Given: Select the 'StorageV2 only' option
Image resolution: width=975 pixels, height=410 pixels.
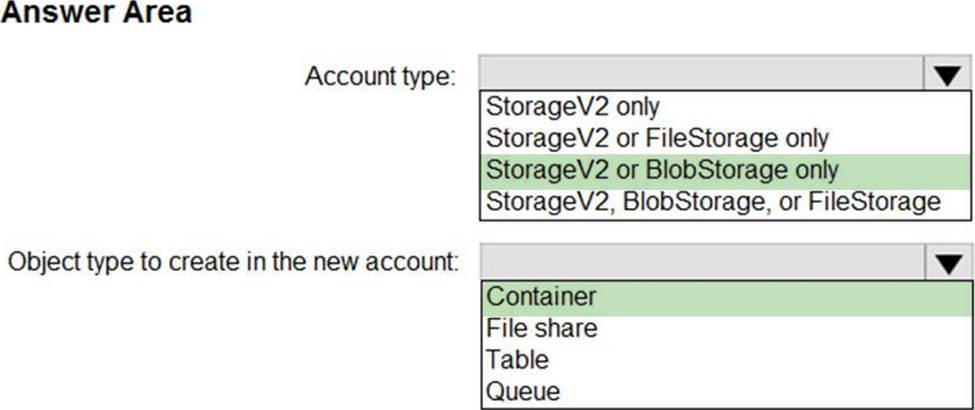Looking at the screenshot, I should pos(572,105).
